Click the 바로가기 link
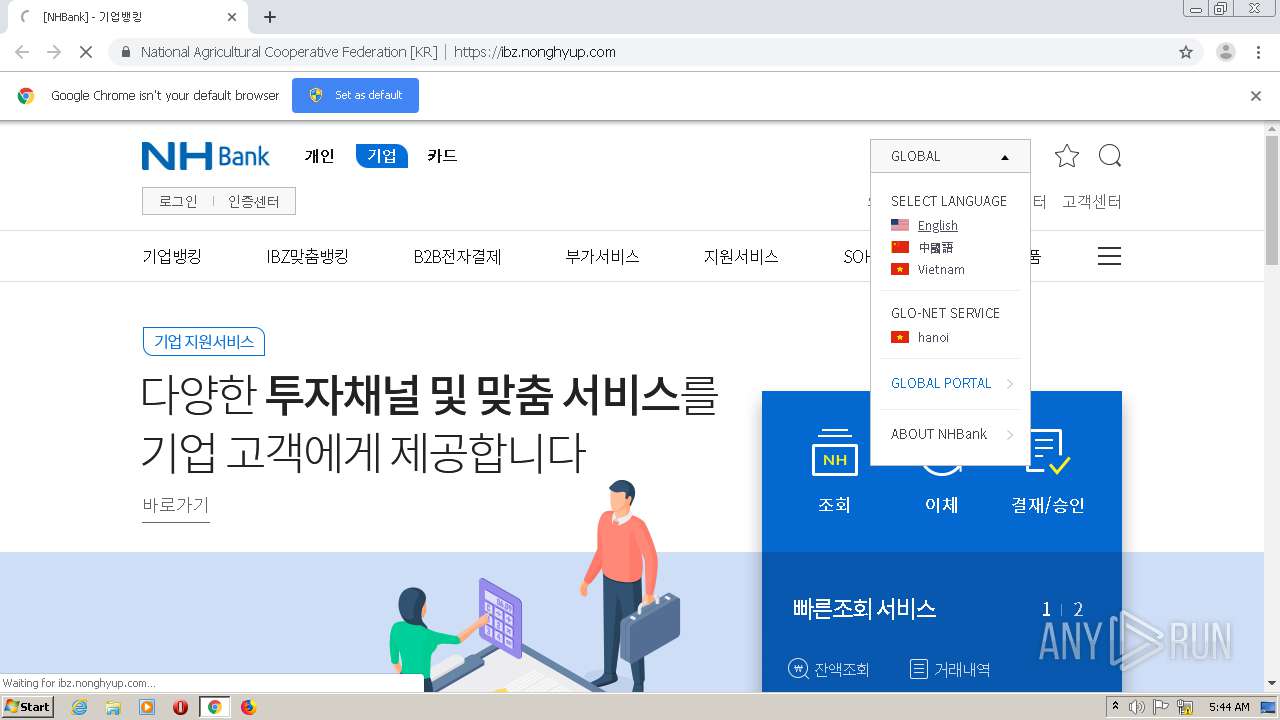Image resolution: width=1280 pixels, height=720 pixels. pyautogui.click(x=176, y=505)
